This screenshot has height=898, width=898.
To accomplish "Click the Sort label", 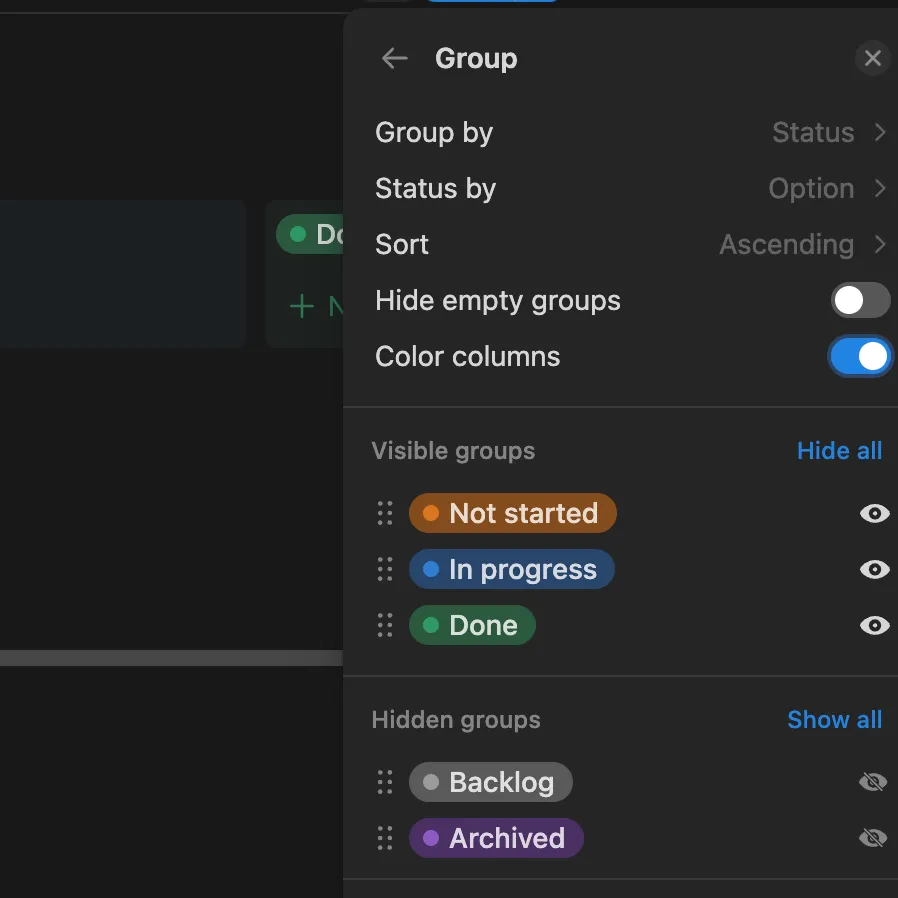I will 401,245.
